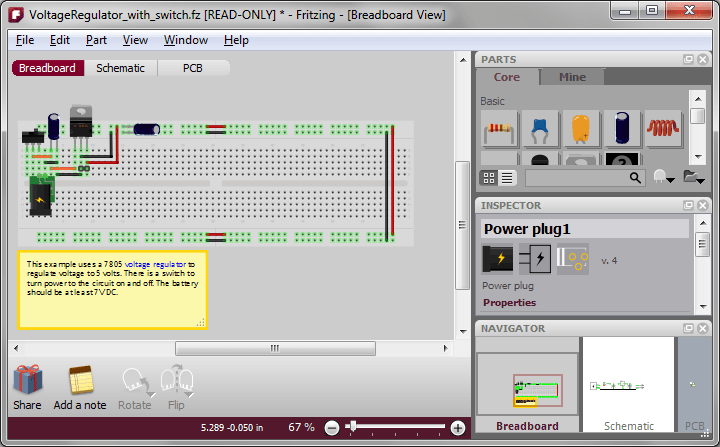The height and width of the screenshot is (447, 720).
Task: Open the Part menu
Action: [x=96, y=40]
